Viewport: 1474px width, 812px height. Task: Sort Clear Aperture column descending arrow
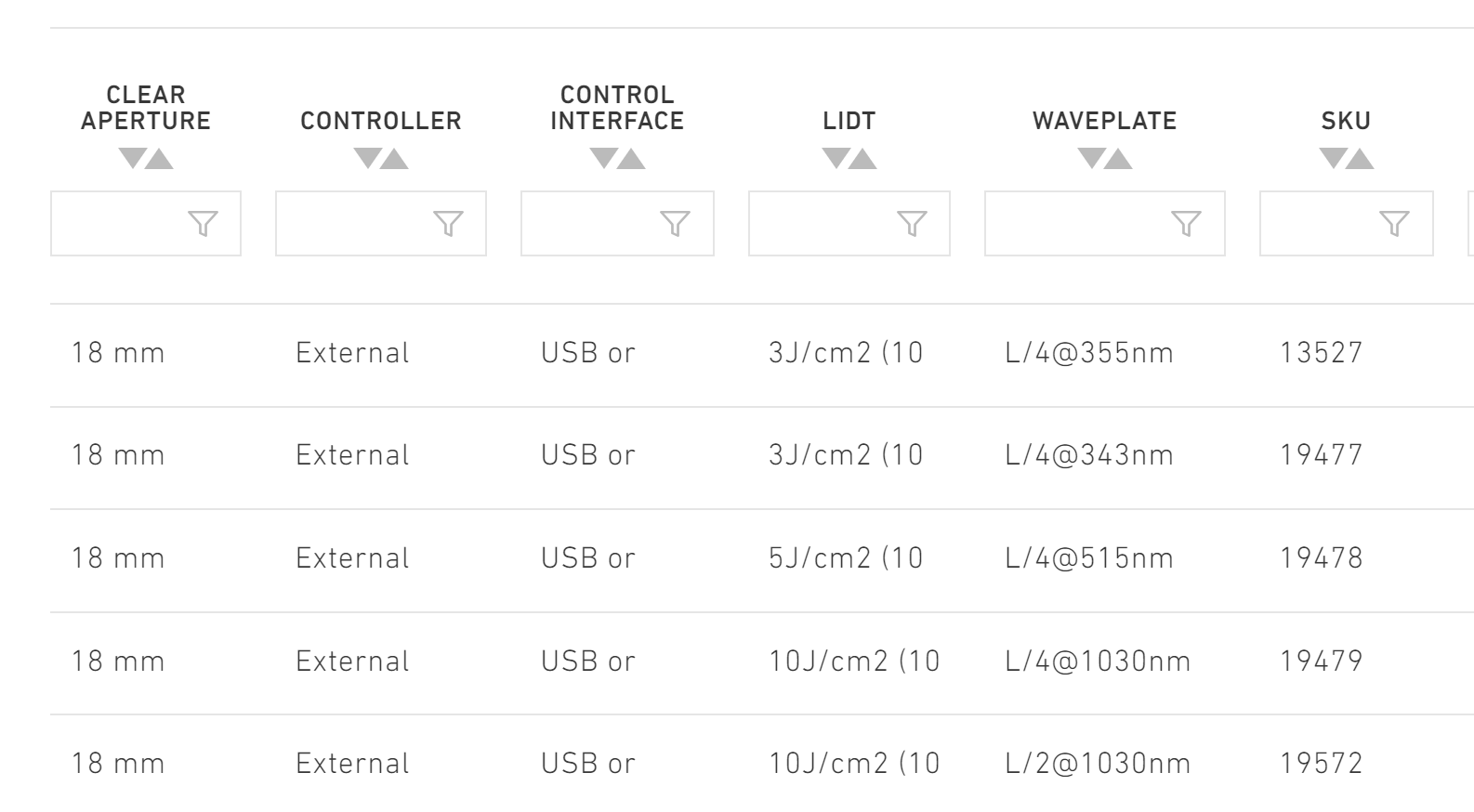click(132, 159)
